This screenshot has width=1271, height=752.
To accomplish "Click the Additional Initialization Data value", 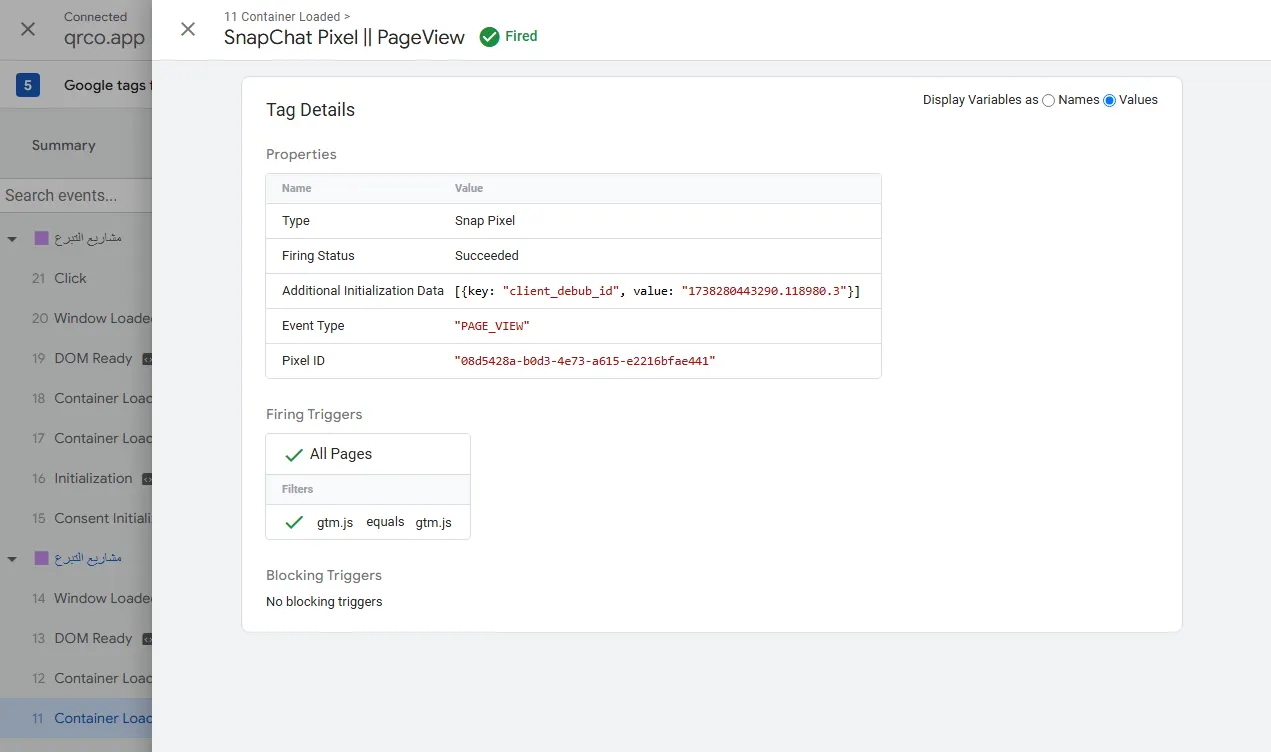I will 657,291.
